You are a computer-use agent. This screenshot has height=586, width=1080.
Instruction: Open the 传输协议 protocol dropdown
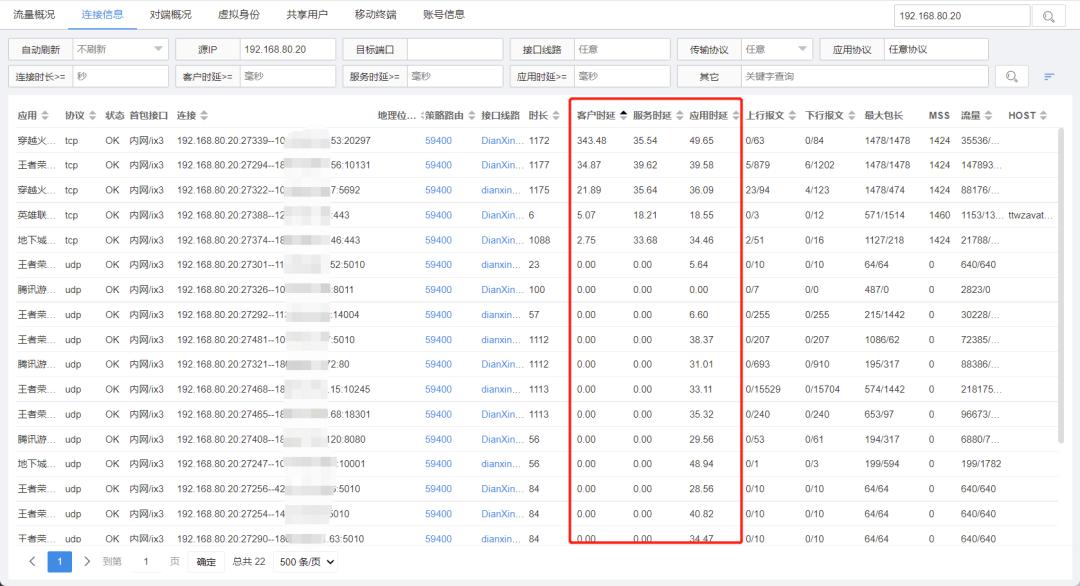tap(777, 48)
